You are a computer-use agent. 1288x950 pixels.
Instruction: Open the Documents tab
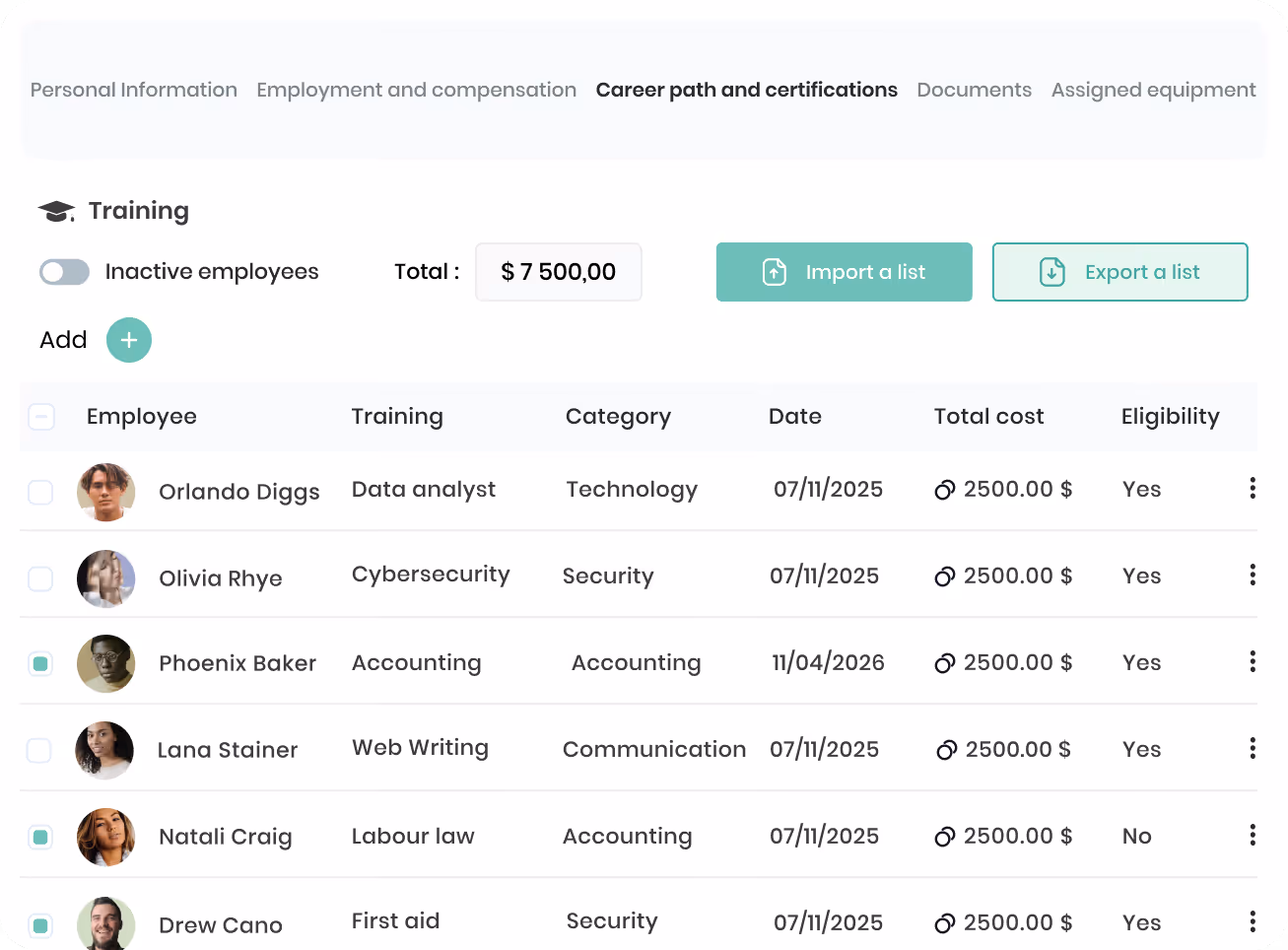[x=974, y=90]
